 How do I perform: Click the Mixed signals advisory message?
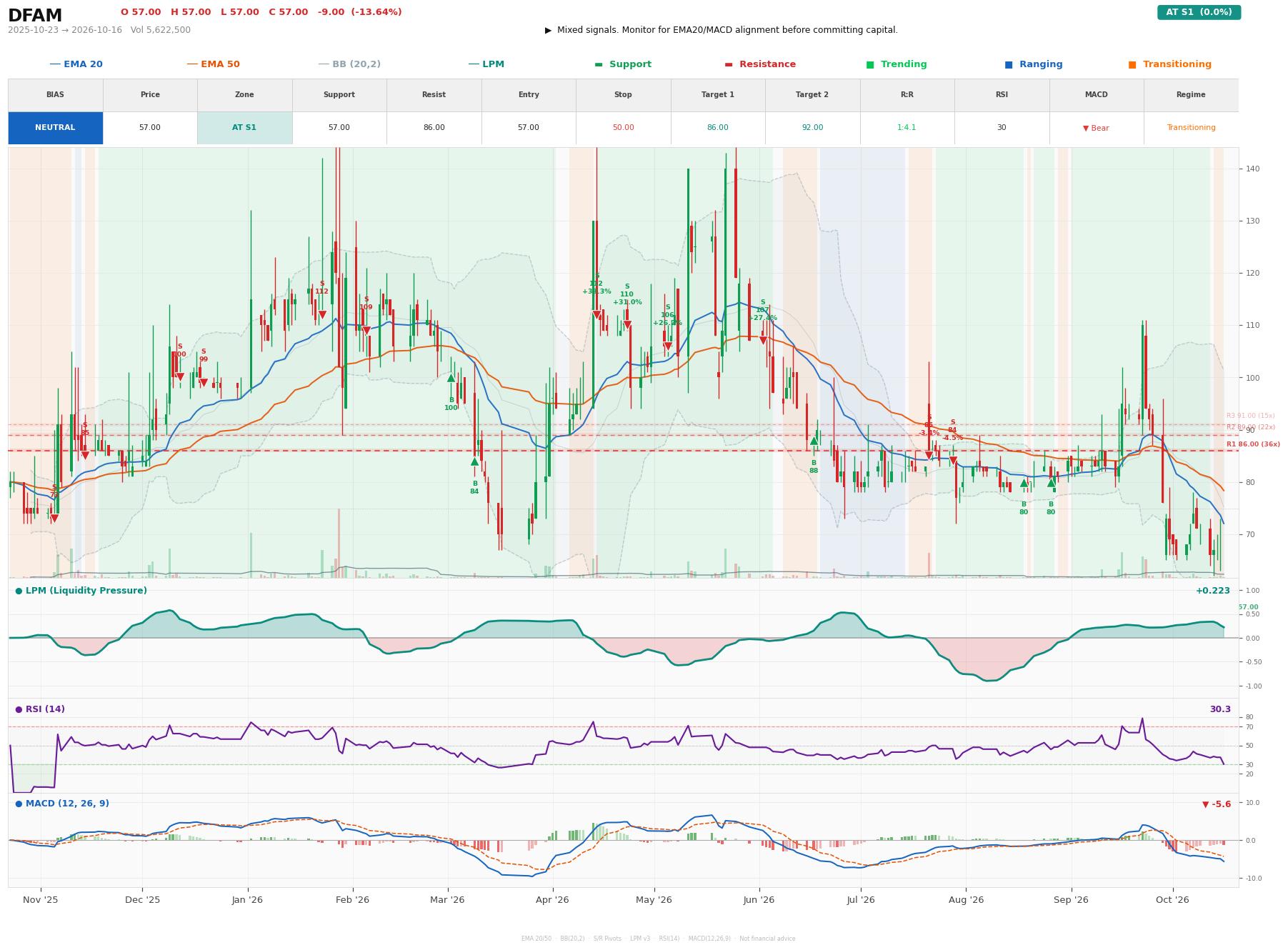(x=722, y=30)
